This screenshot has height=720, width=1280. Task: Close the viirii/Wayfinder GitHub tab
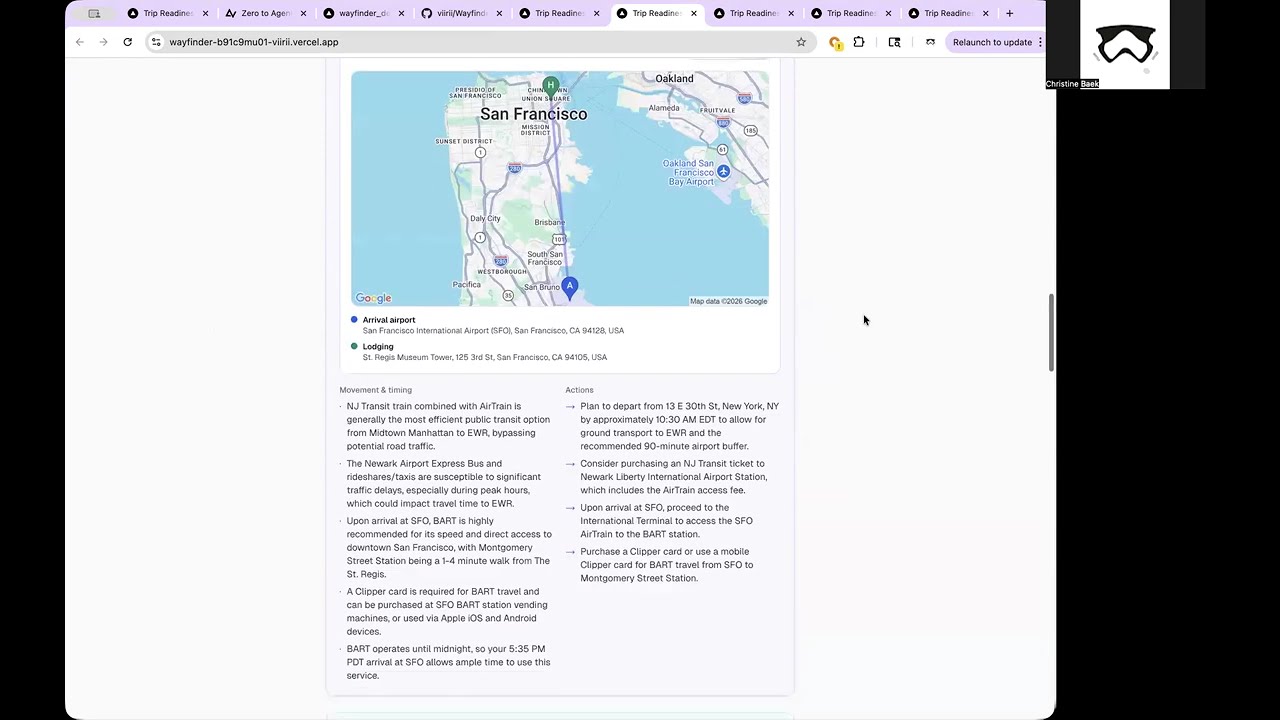(x=498, y=13)
